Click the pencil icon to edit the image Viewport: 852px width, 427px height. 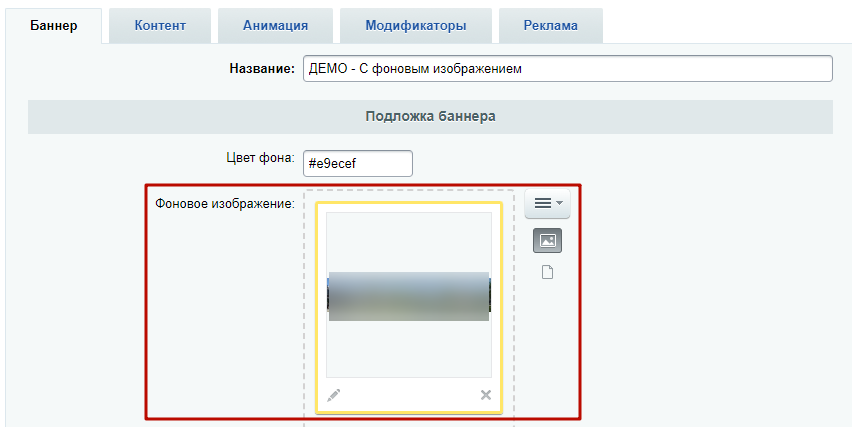tap(334, 395)
